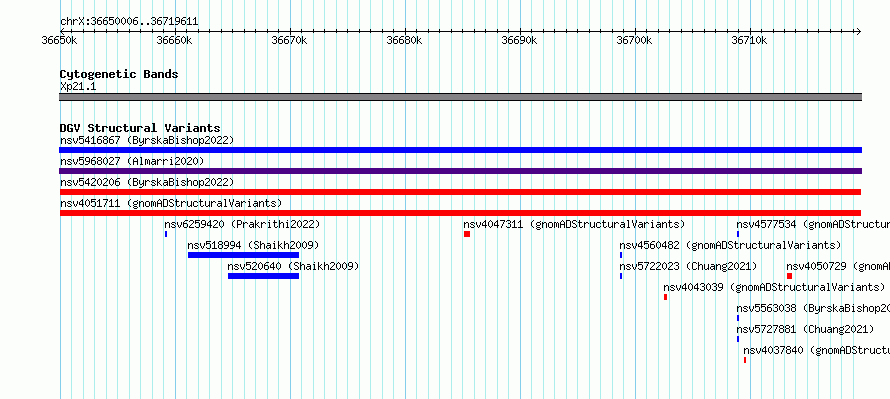Click the nsv4037840 red variant marker

coord(745,360)
